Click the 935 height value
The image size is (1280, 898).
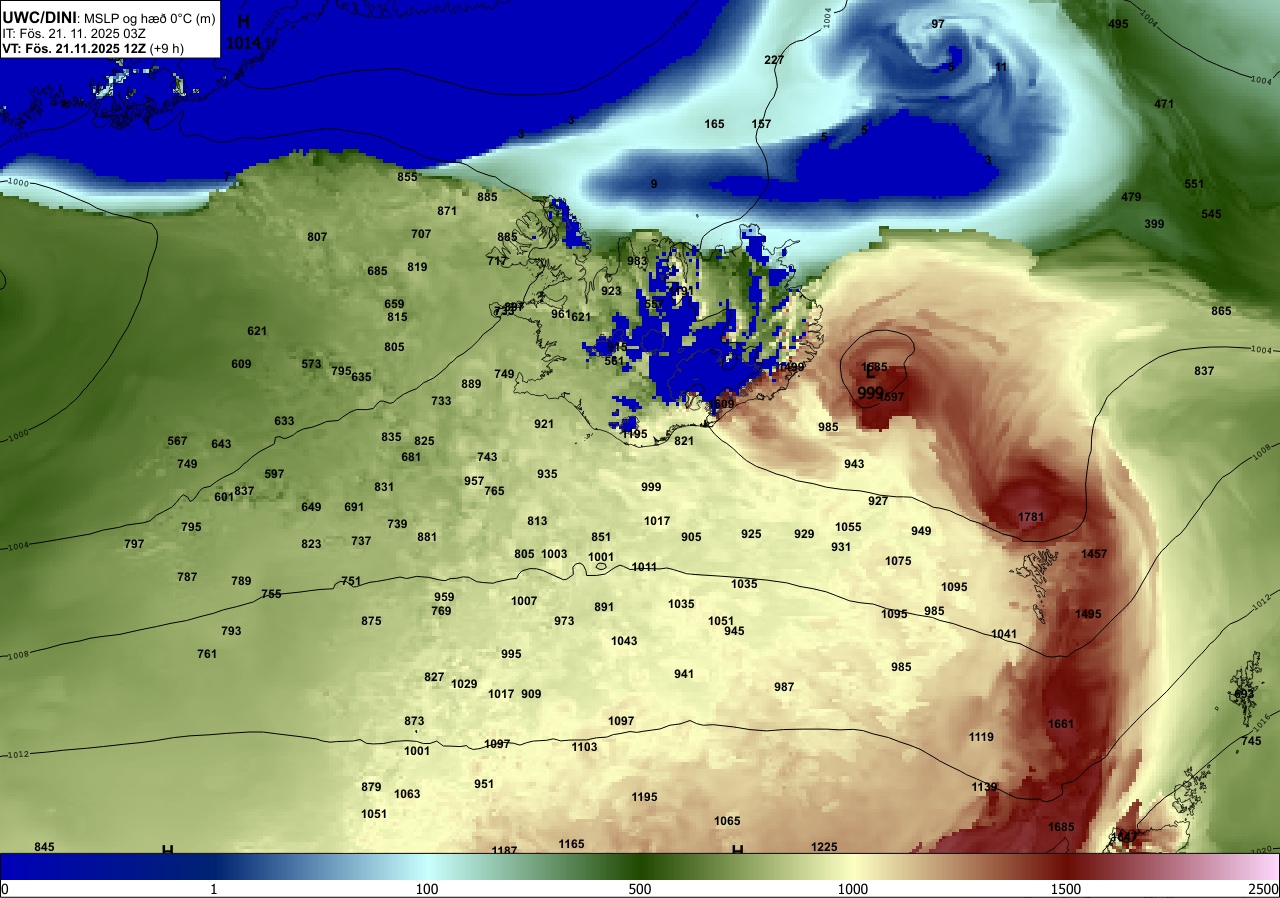point(547,474)
